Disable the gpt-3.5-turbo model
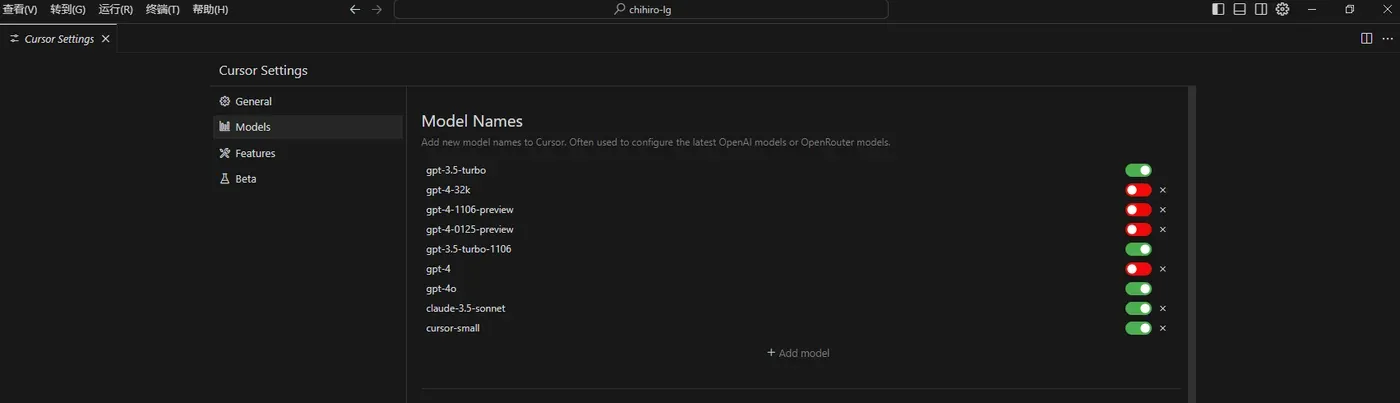The width and height of the screenshot is (1400, 403). pyautogui.click(x=1138, y=170)
